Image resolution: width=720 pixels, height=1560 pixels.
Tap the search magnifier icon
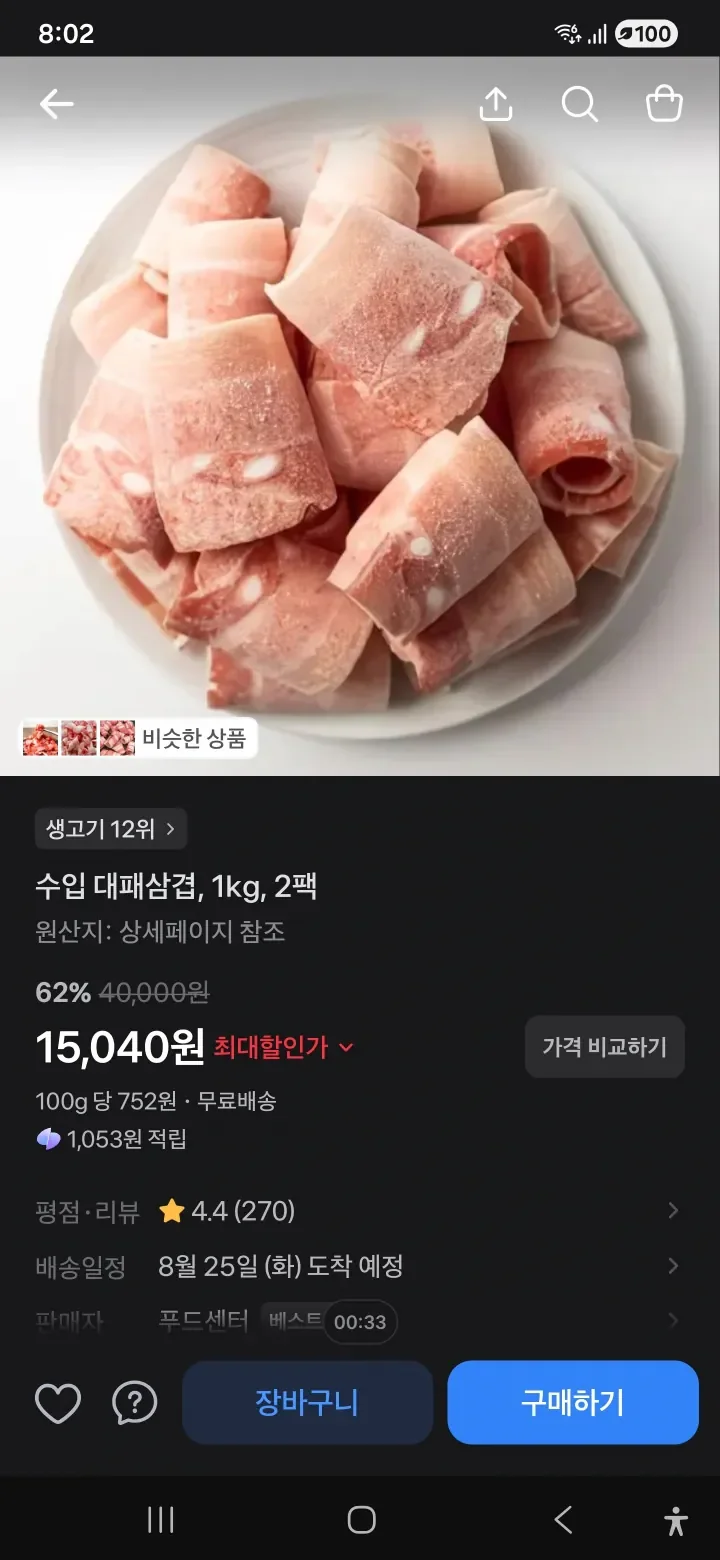(580, 104)
